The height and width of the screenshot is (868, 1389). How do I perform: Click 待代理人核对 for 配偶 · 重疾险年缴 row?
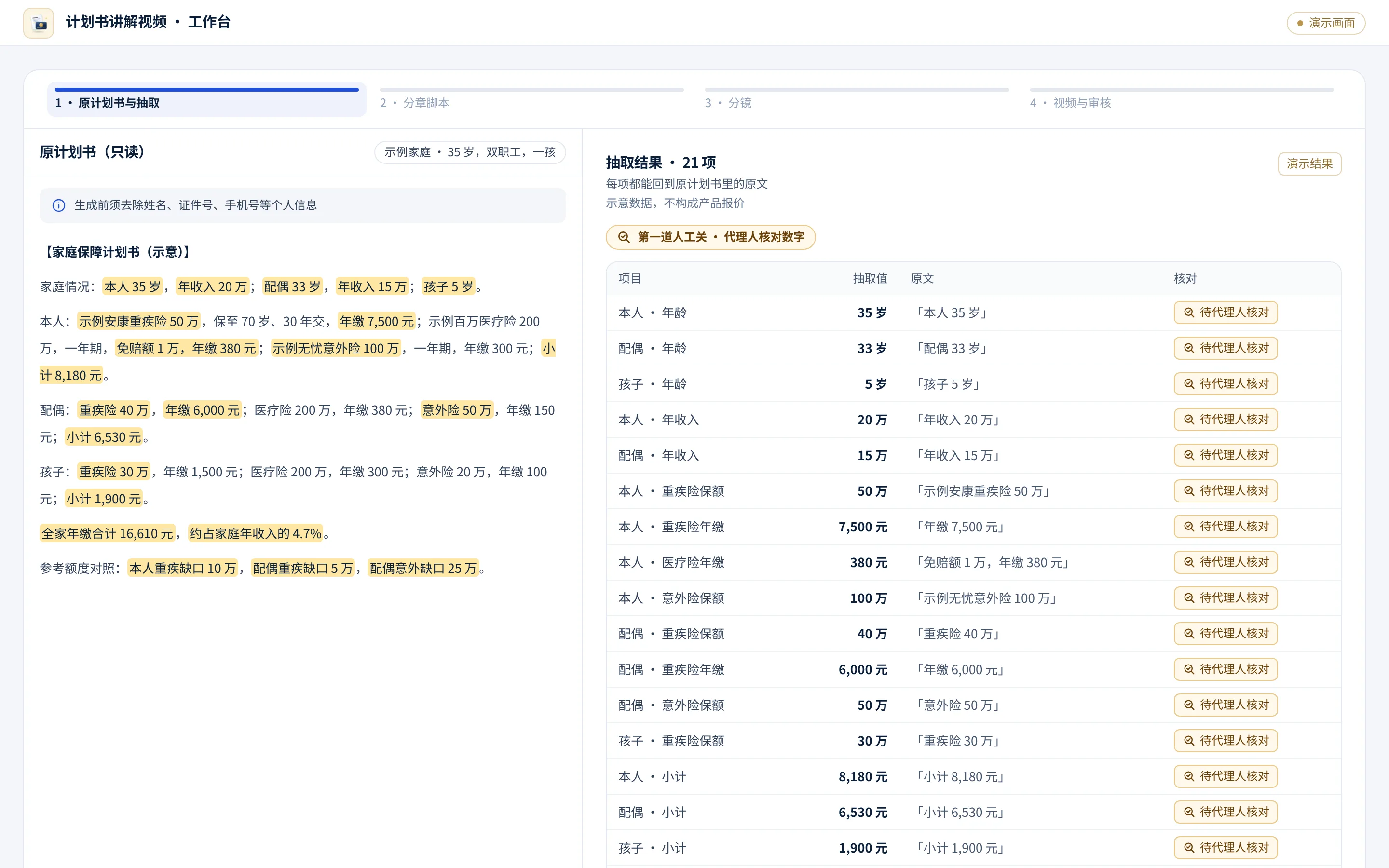pos(1226,669)
